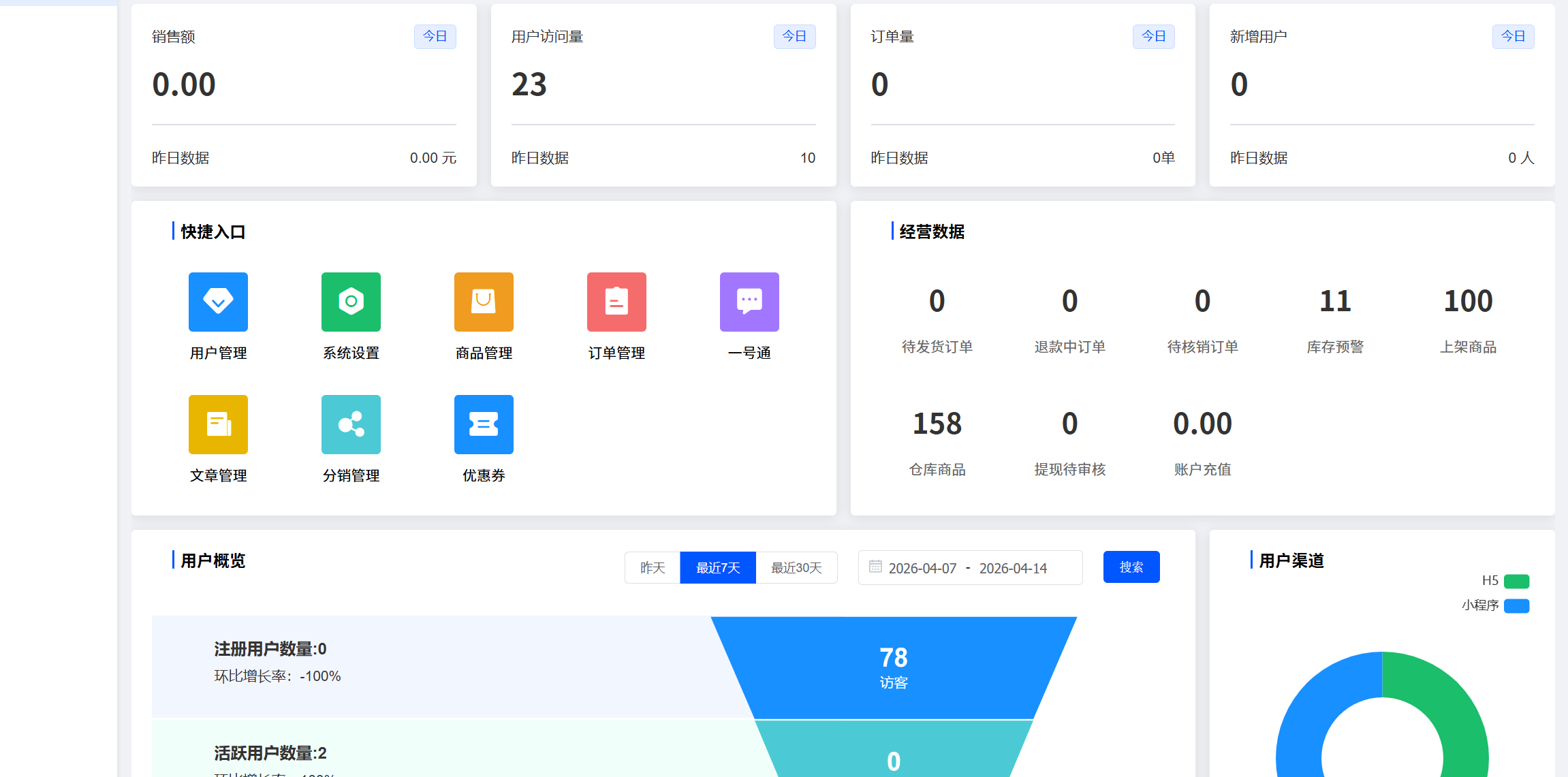
Task: Click the 库存预警 count of 11
Action: pos(1334,301)
